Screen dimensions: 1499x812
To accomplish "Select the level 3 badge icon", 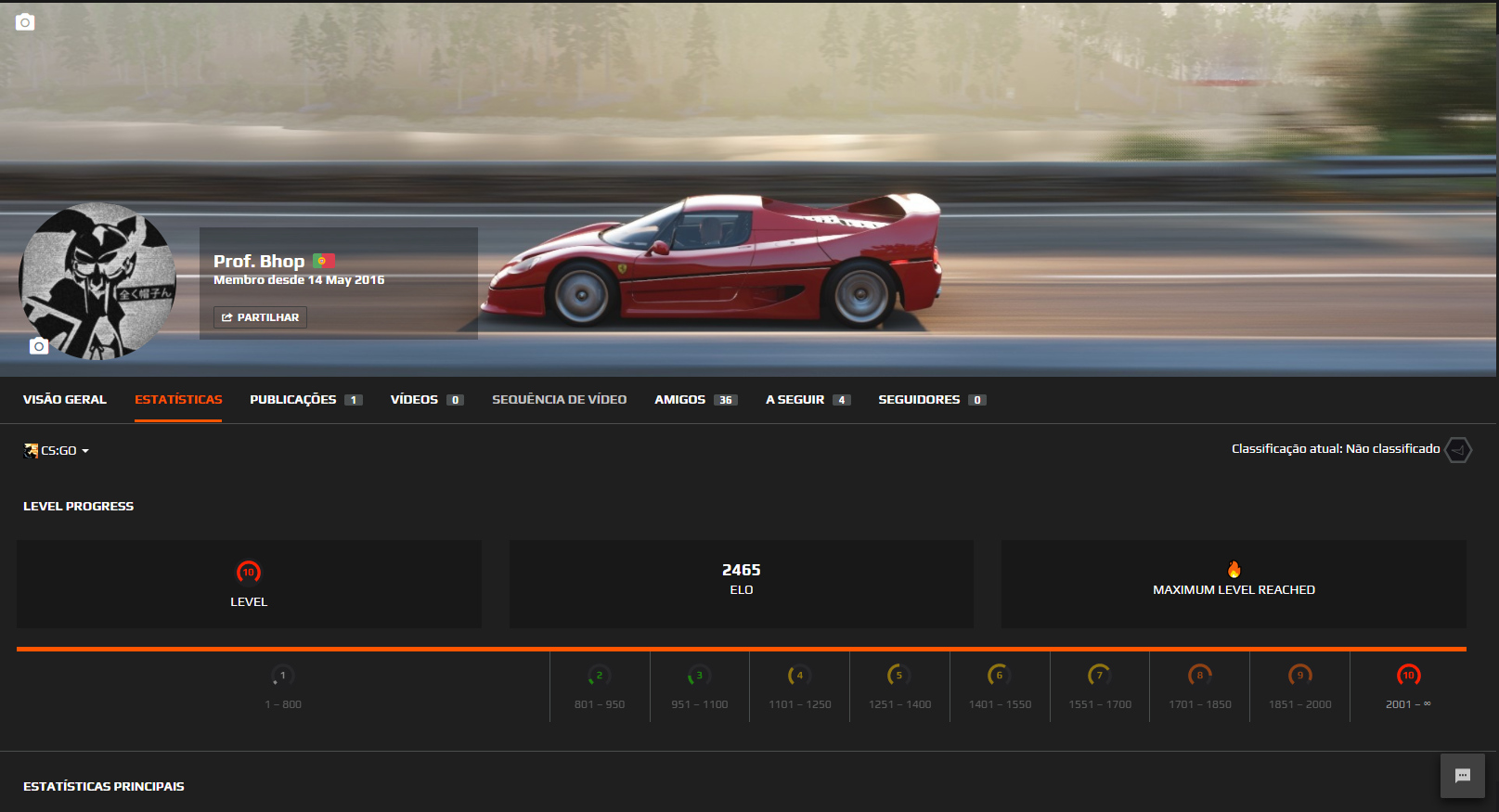I will pyautogui.click(x=700, y=676).
